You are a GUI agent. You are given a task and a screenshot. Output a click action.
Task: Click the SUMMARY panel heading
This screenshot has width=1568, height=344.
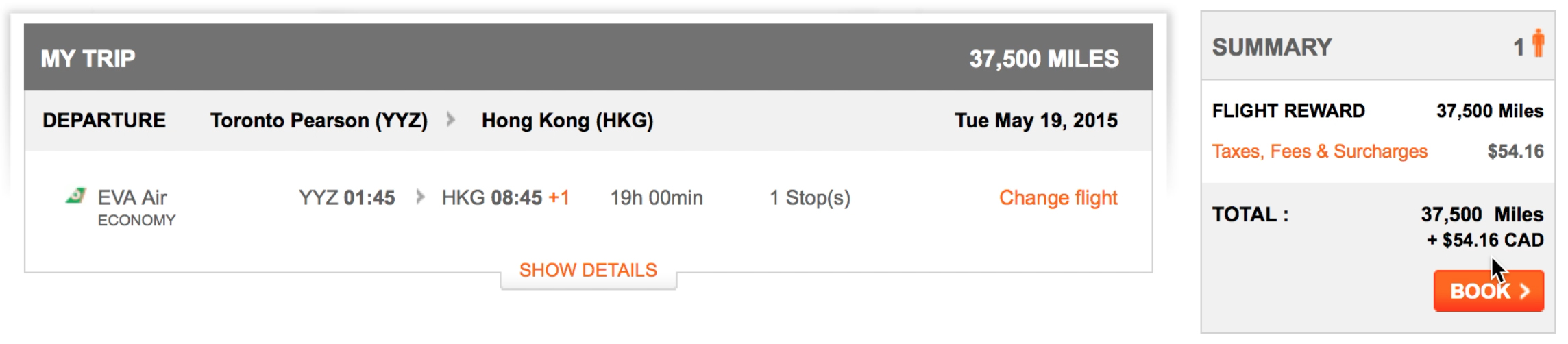[x=1272, y=47]
